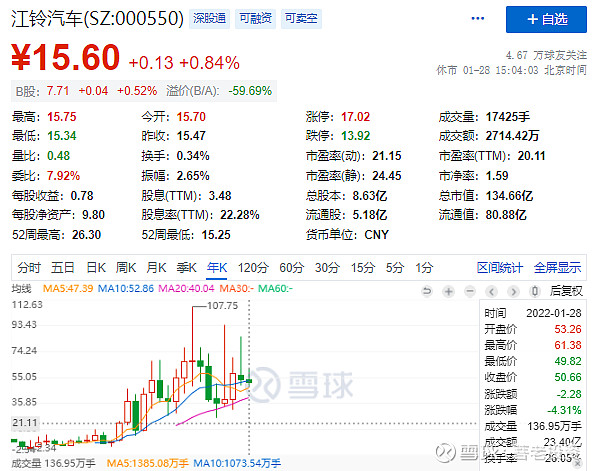
Task: Switch to the 月K chart tab
Action: [156, 268]
